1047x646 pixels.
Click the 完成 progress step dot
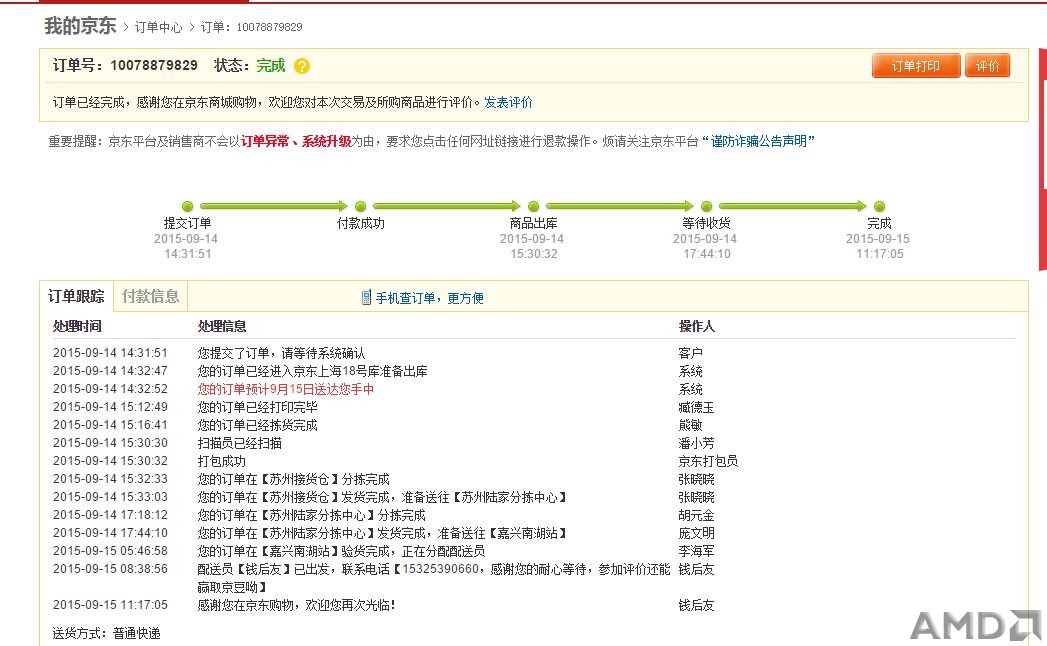pos(879,206)
